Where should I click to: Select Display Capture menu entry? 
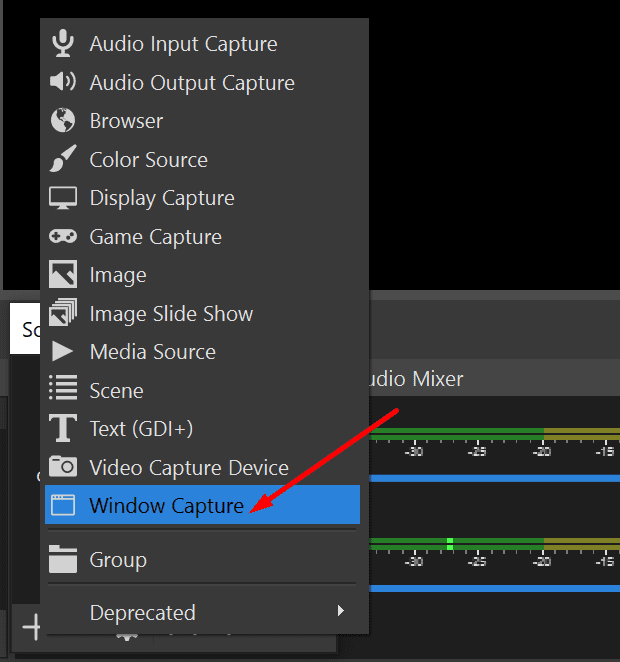[203, 198]
